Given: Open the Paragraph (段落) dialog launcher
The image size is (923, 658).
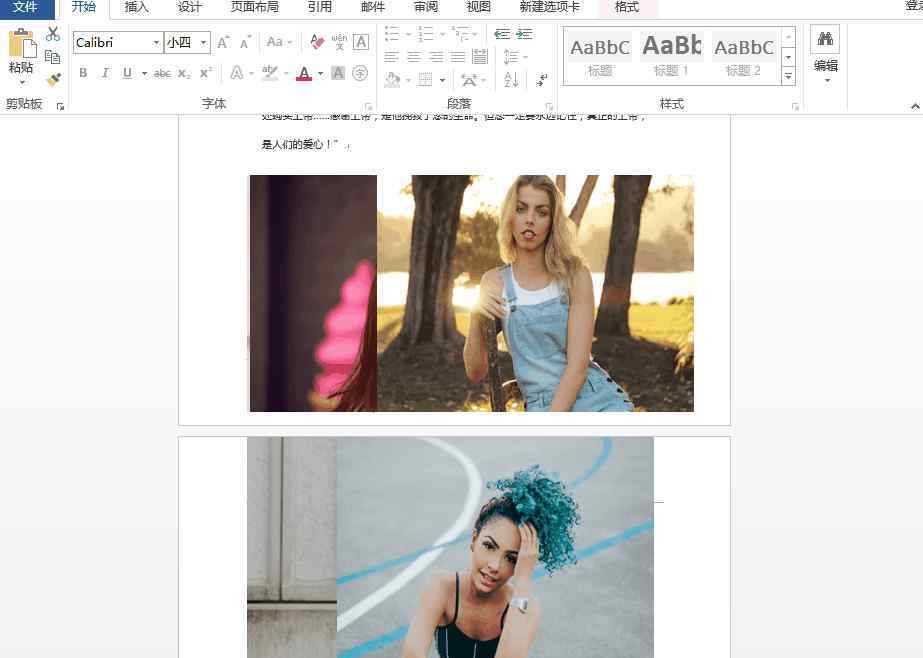Looking at the screenshot, I should [x=549, y=107].
